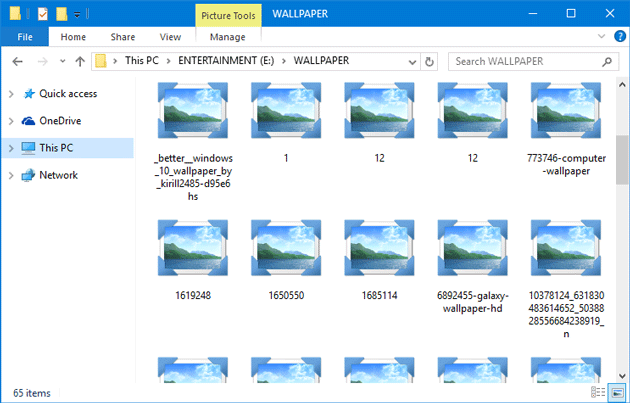Select Network in navigation pane

pos(58,175)
